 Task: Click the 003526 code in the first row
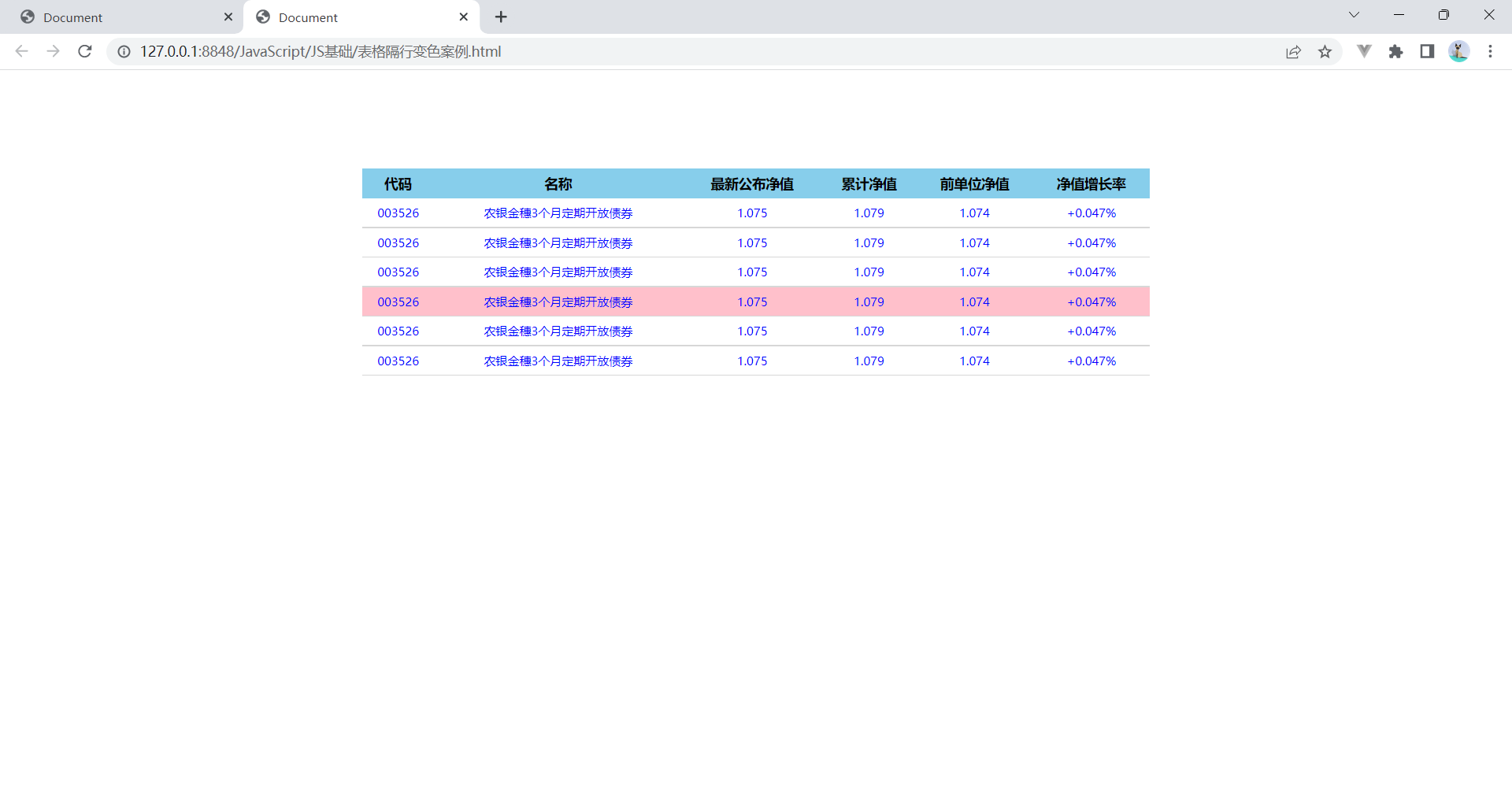398,213
